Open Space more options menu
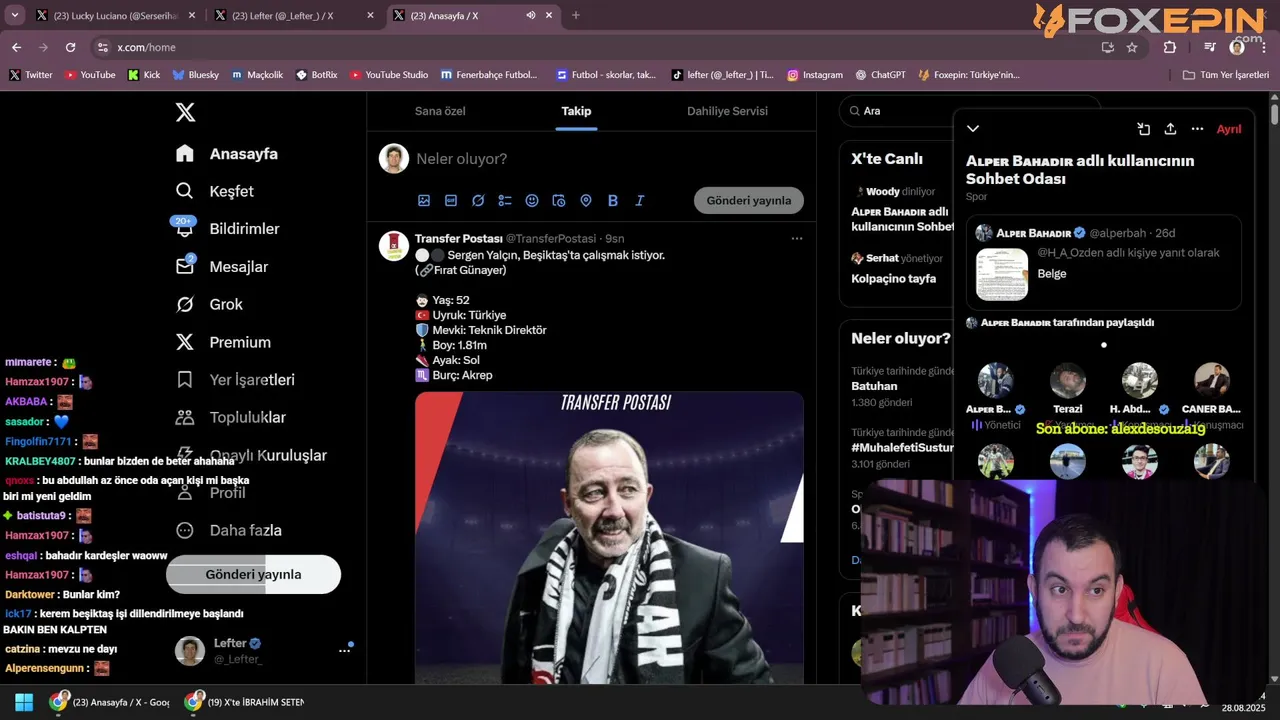The image size is (1280, 720). [x=1197, y=129]
